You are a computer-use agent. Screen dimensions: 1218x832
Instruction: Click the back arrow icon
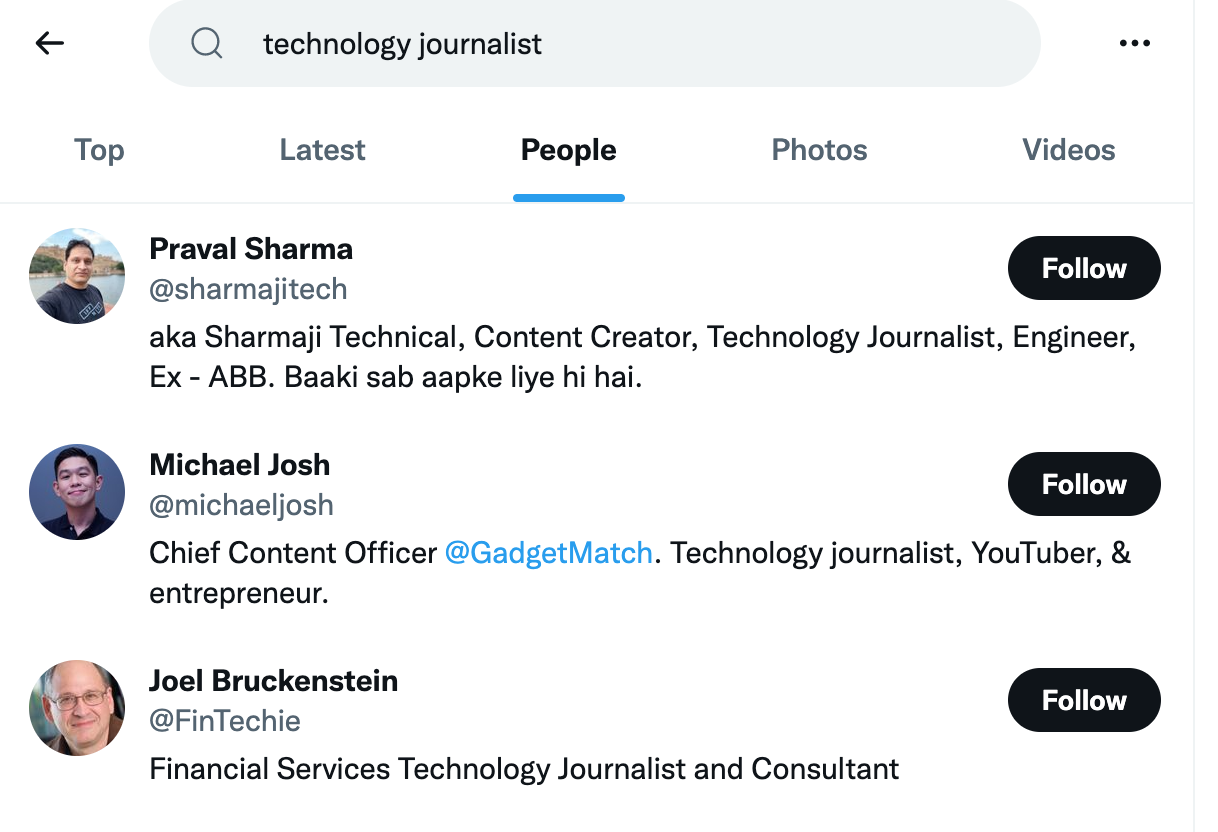(x=49, y=43)
